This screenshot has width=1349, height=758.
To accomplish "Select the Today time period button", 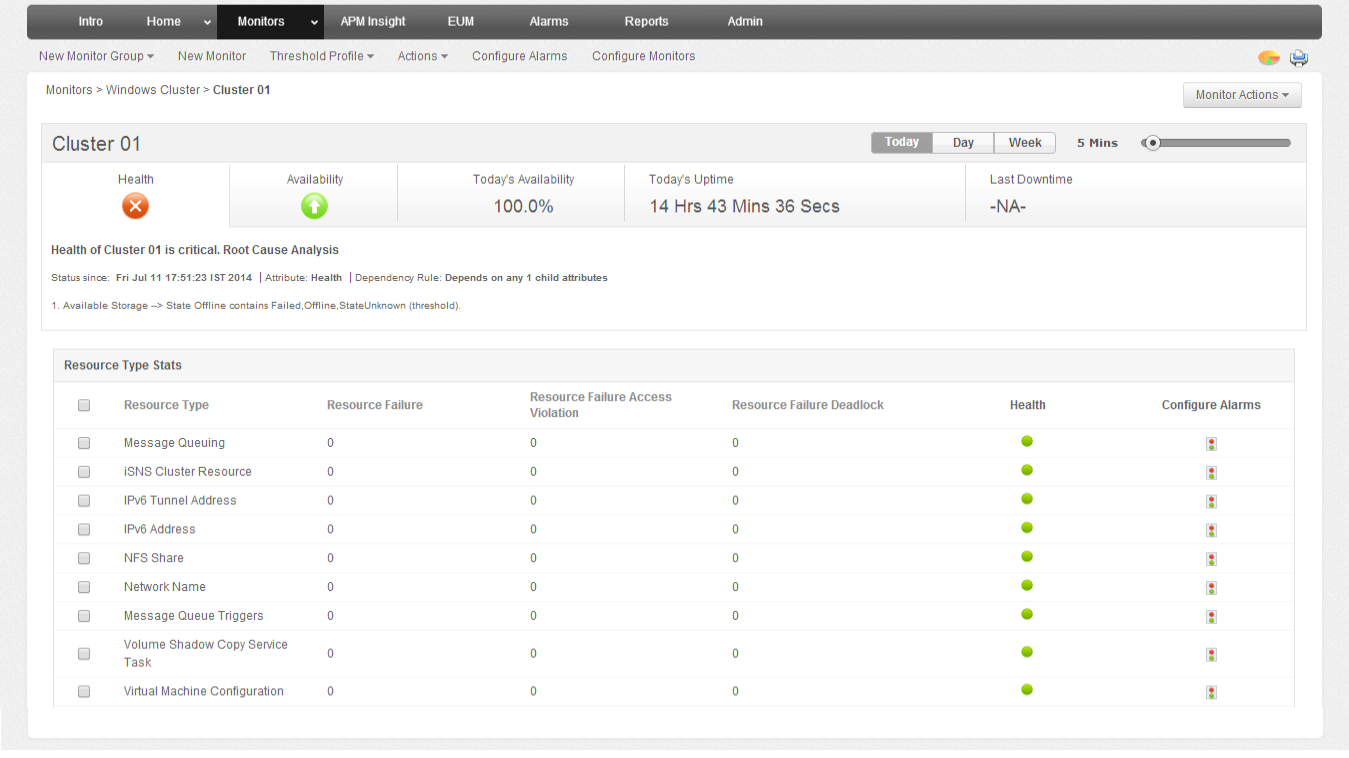I will tap(902, 142).
